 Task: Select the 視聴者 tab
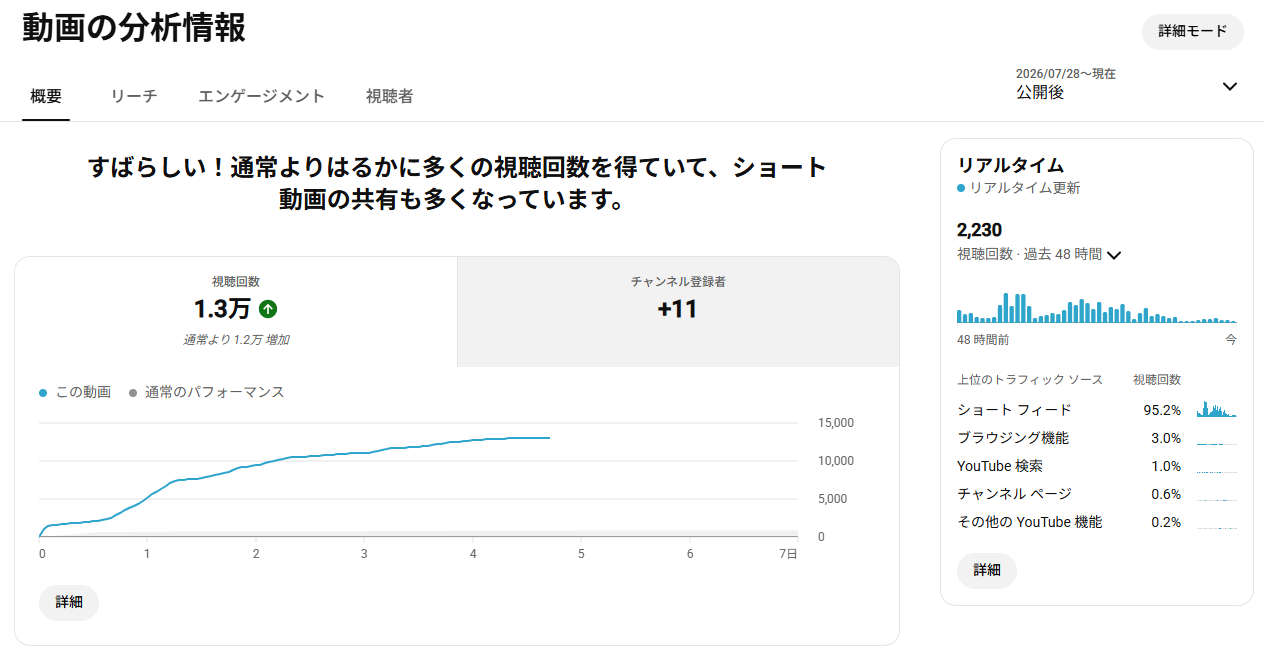pyautogui.click(x=390, y=97)
